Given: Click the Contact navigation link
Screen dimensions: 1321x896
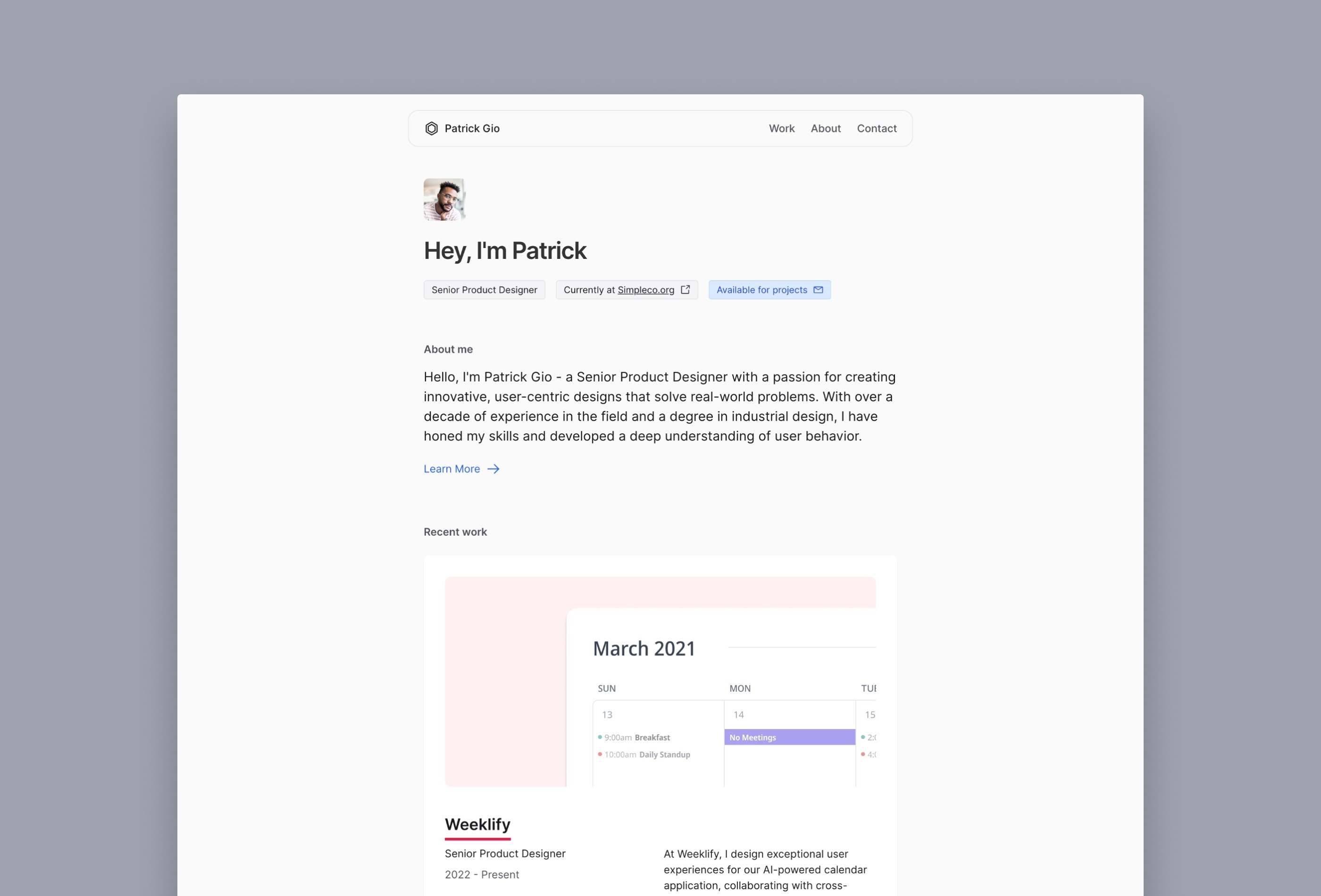Looking at the screenshot, I should click(877, 128).
